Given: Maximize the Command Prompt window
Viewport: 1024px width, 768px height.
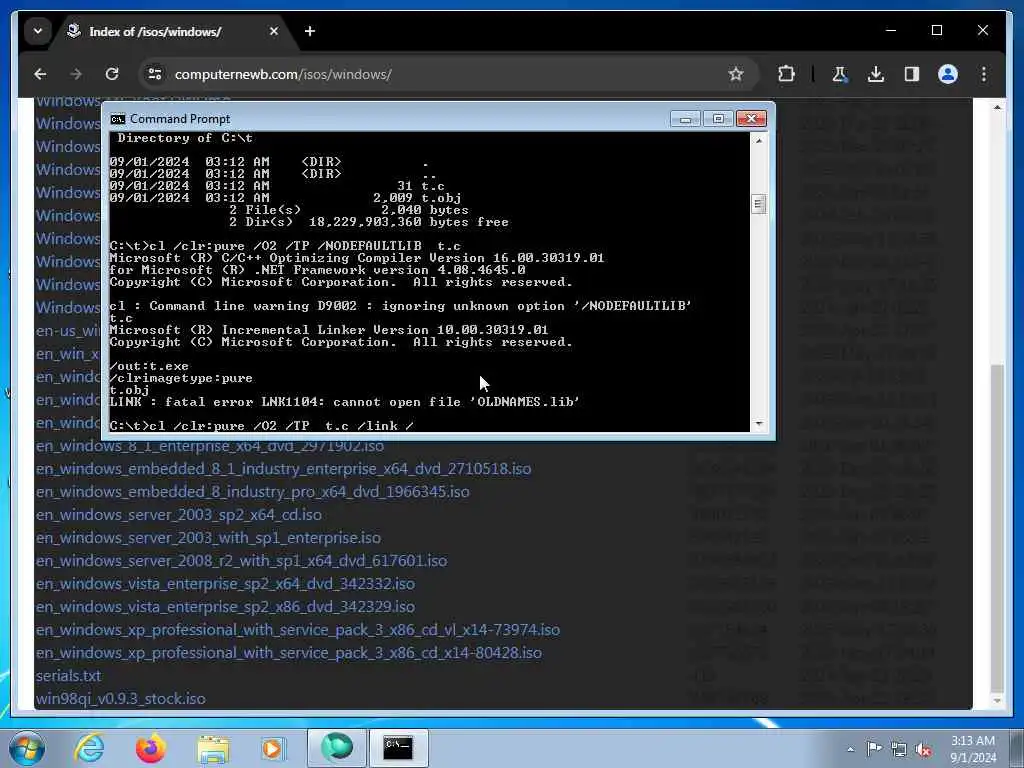Looking at the screenshot, I should [x=718, y=118].
